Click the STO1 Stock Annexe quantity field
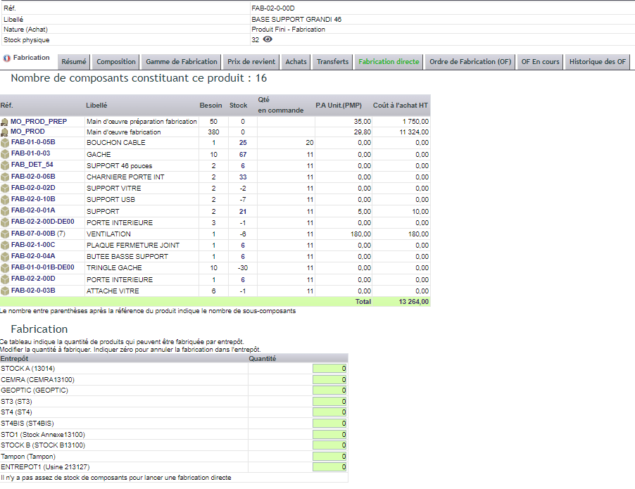The image size is (635, 489). pos(329,434)
